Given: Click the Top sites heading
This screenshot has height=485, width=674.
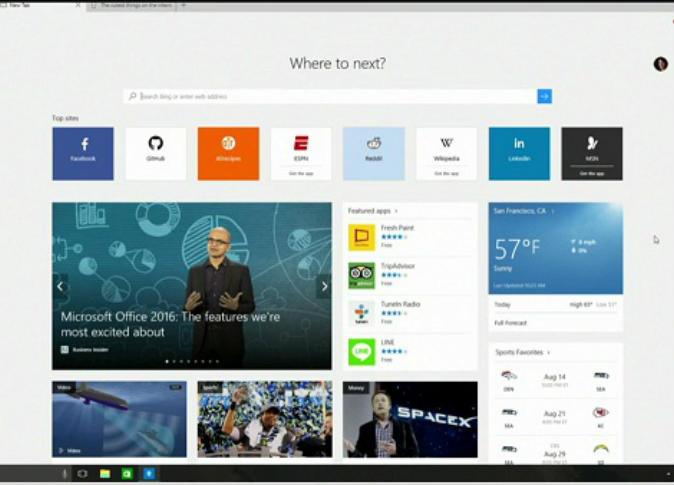Looking at the screenshot, I should pyautogui.click(x=65, y=118).
